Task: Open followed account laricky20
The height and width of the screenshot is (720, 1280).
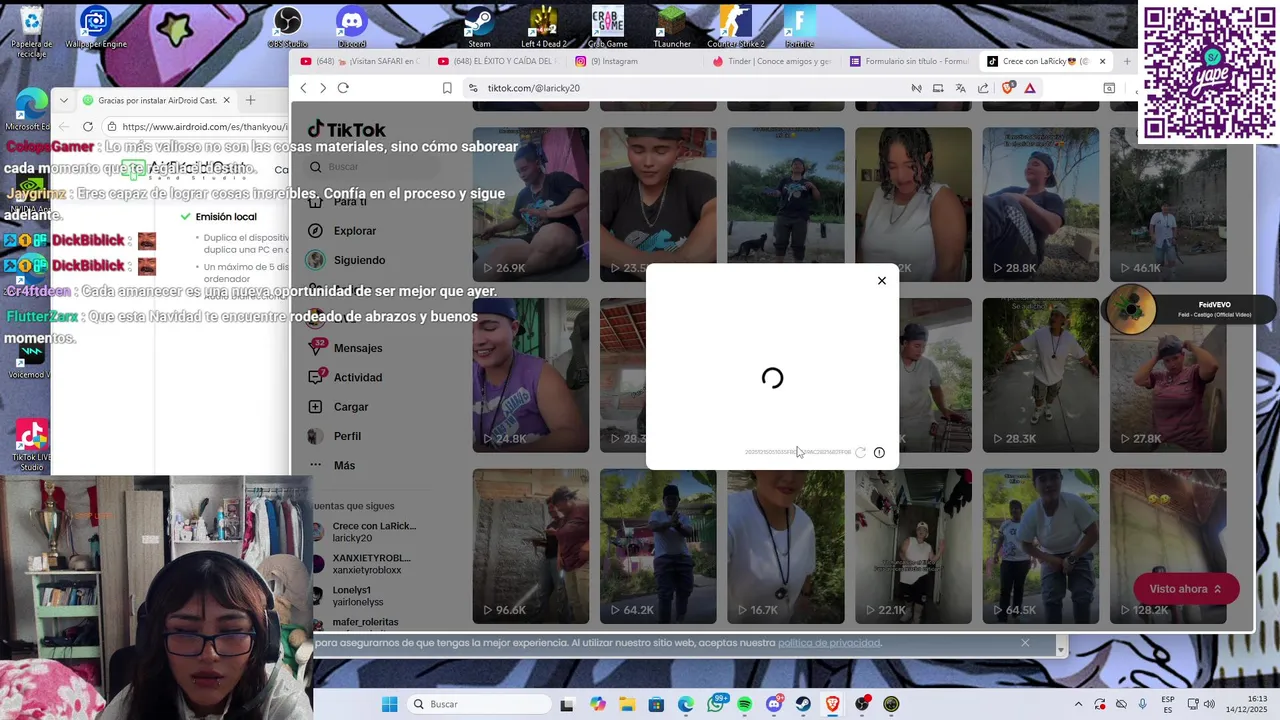Action: [x=366, y=532]
